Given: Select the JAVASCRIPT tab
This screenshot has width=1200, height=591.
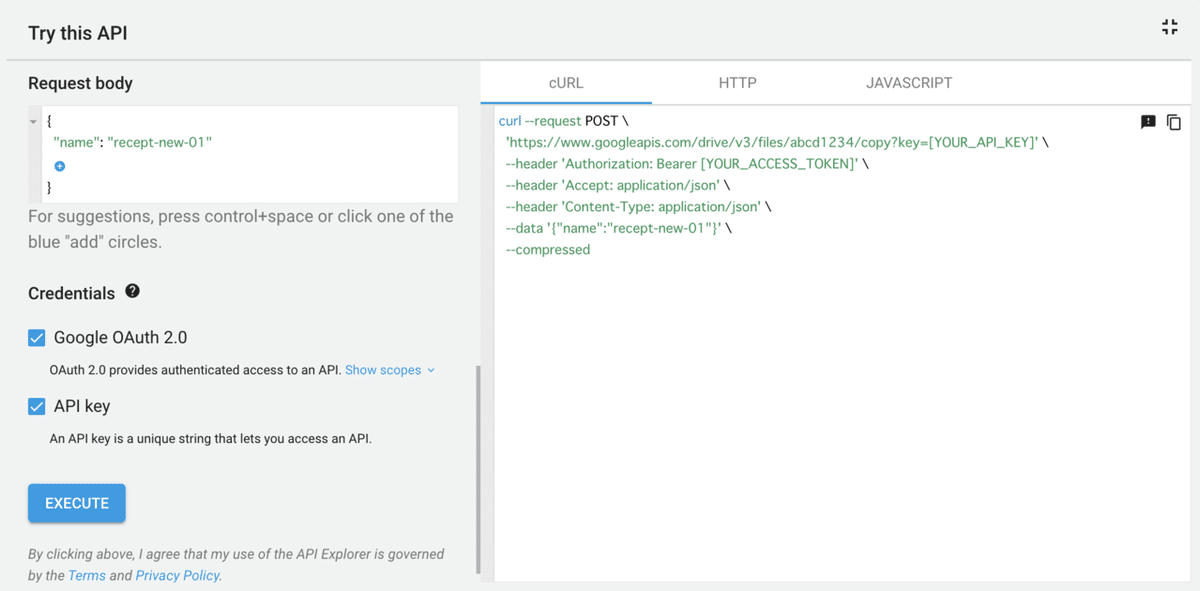Looking at the screenshot, I should pyautogui.click(x=908, y=83).
